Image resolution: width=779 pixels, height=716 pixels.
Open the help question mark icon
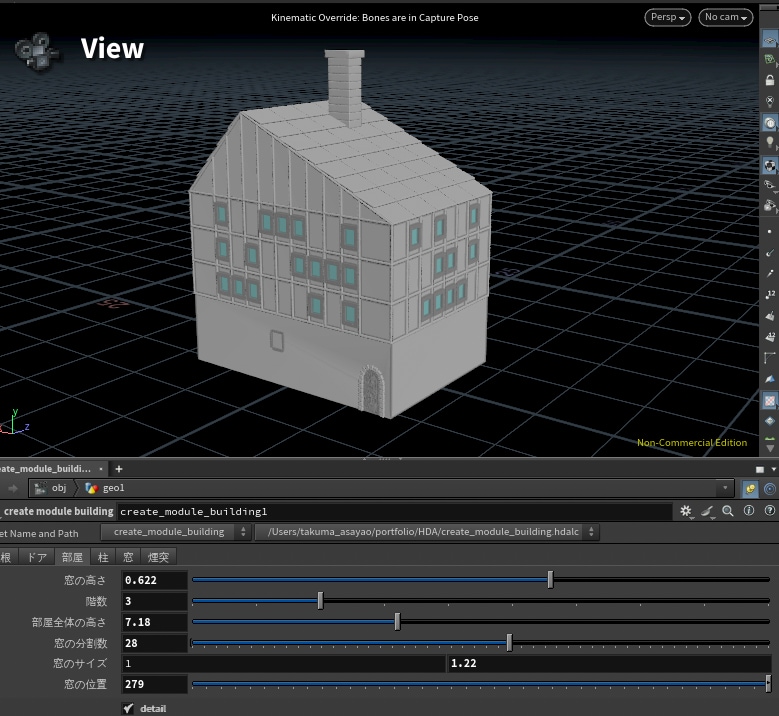(770, 511)
